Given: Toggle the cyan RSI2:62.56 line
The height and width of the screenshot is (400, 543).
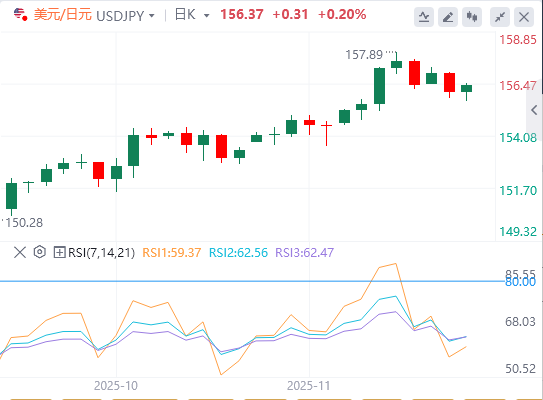Looking at the screenshot, I should click(238, 252).
